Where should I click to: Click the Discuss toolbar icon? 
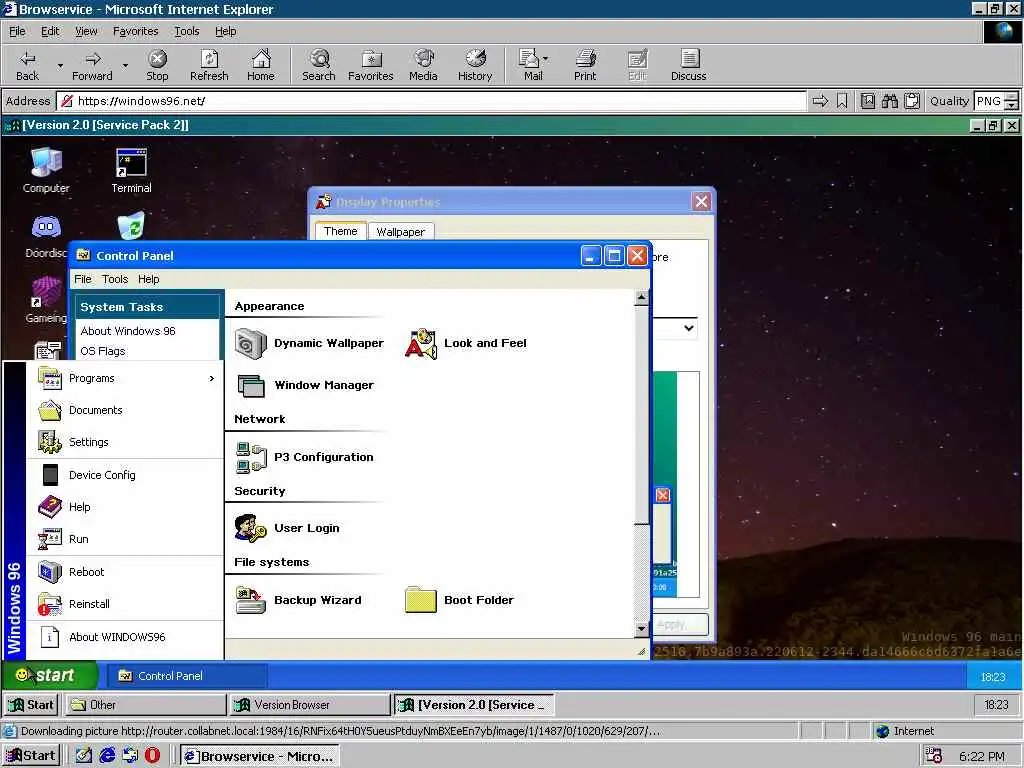(688, 65)
